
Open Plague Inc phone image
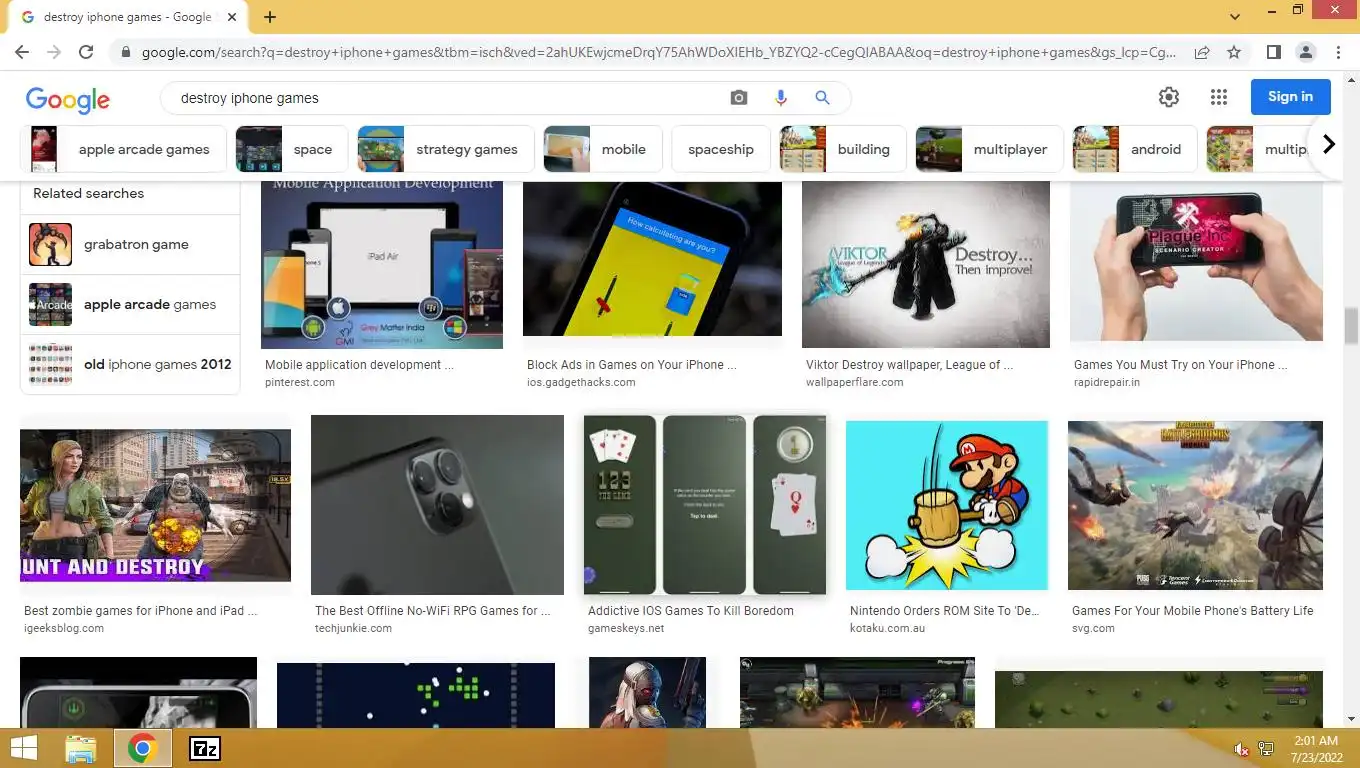pos(1196,262)
